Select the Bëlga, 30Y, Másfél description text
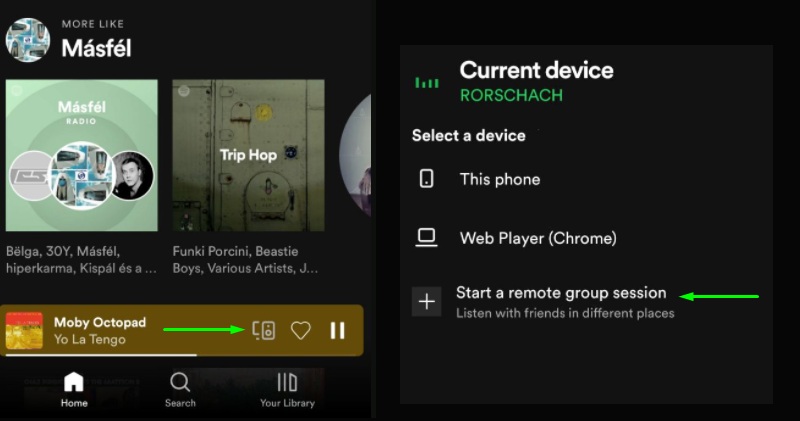The height and width of the screenshot is (421, 800). pos(82,260)
